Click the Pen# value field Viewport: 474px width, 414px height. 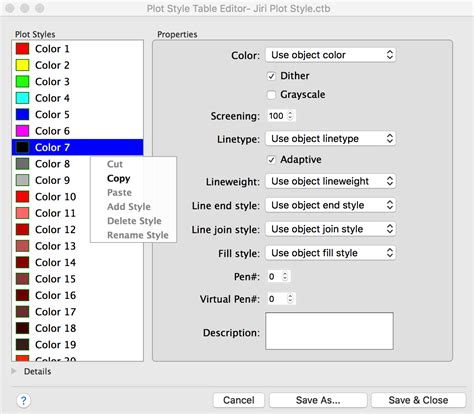274,276
